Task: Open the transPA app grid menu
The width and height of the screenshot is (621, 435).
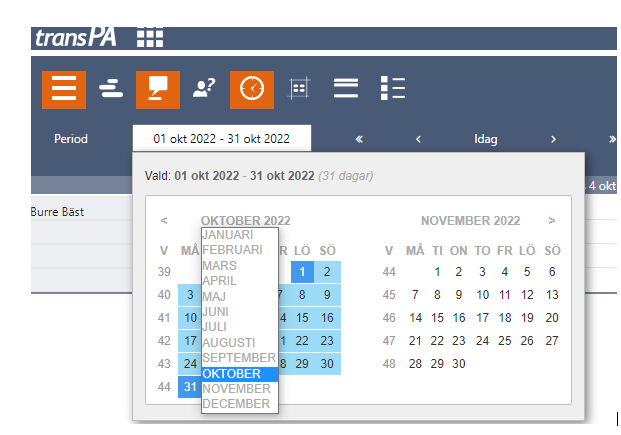Action: pos(150,38)
